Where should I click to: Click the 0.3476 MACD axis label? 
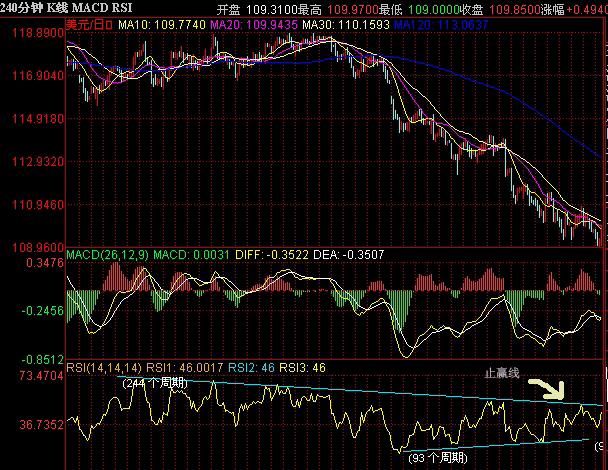coord(45,263)
